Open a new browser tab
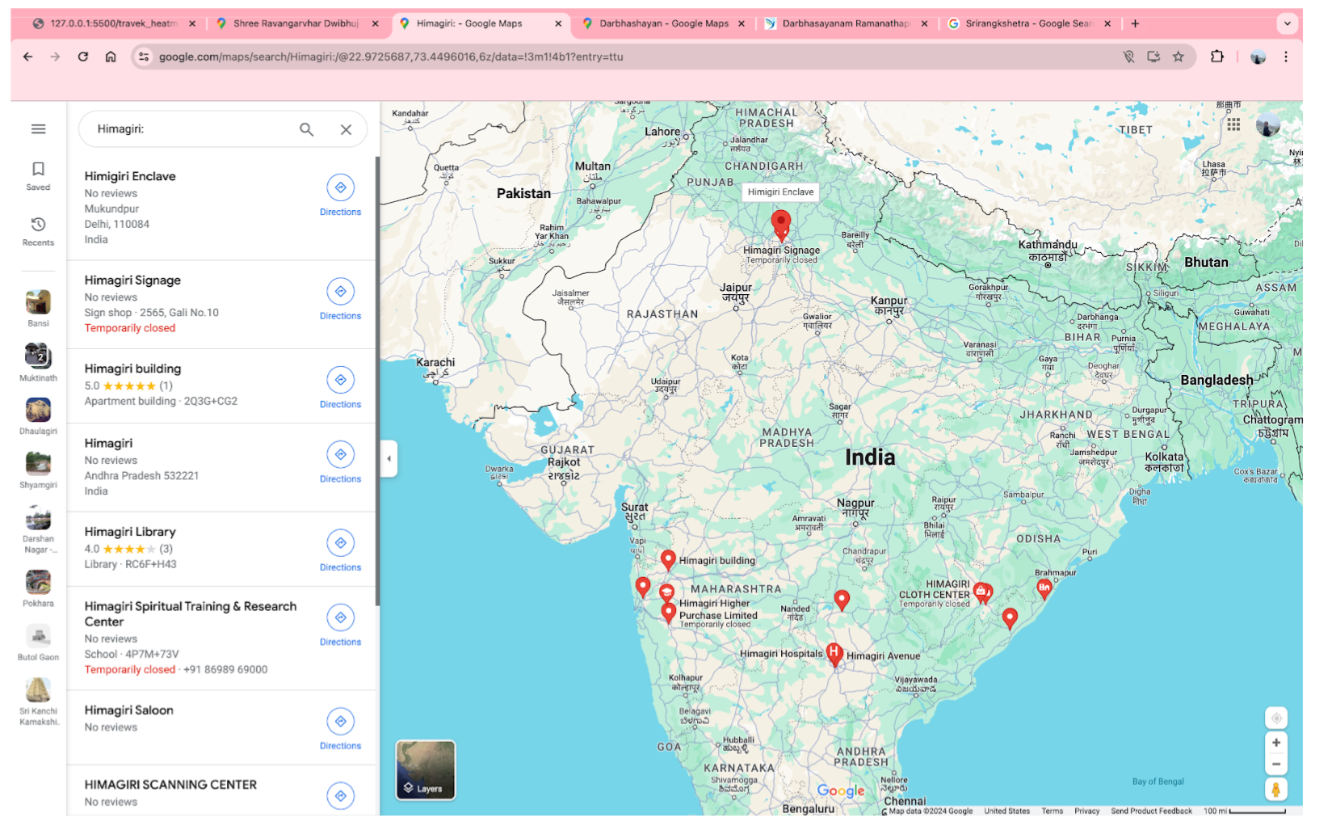 pos(1135,23)
